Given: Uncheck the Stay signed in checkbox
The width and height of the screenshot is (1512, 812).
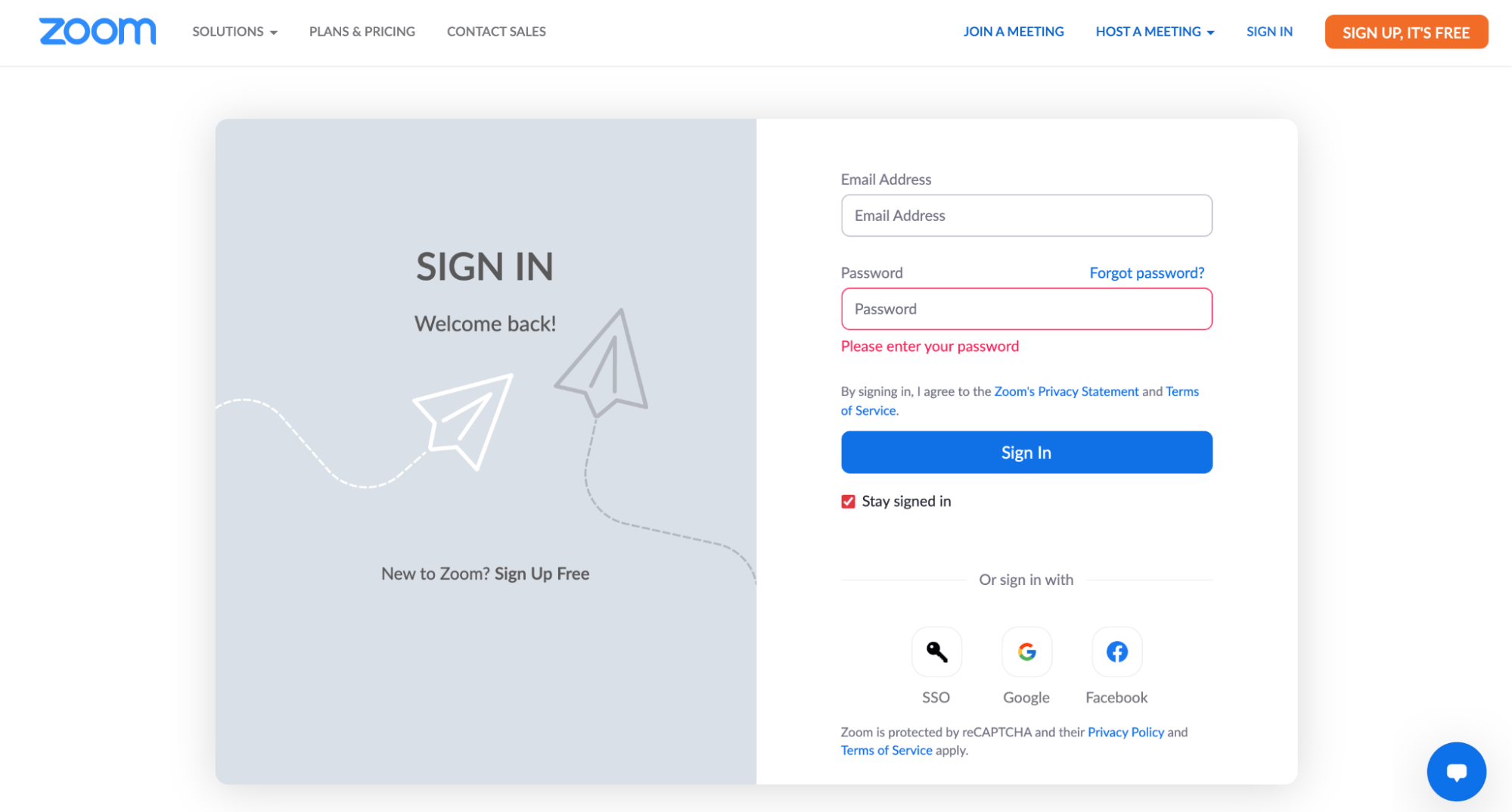Looking at the screenshot, I should 848,502.
